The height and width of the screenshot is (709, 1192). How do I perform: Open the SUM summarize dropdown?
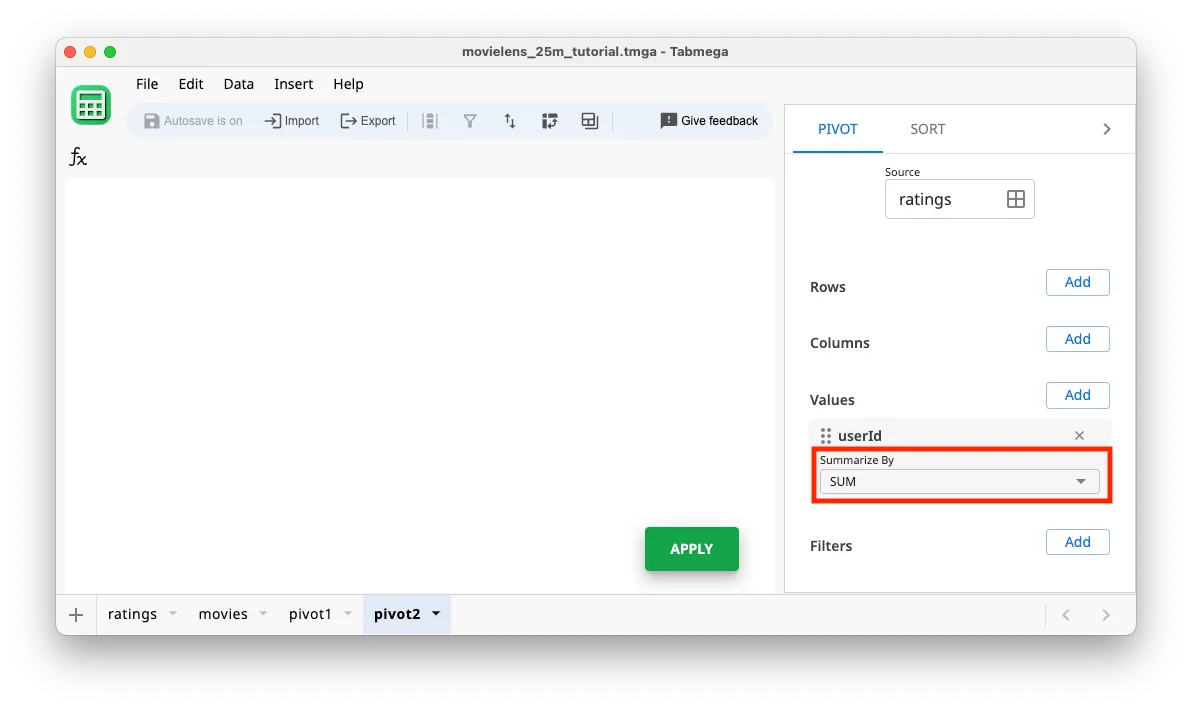pos(958,481)
